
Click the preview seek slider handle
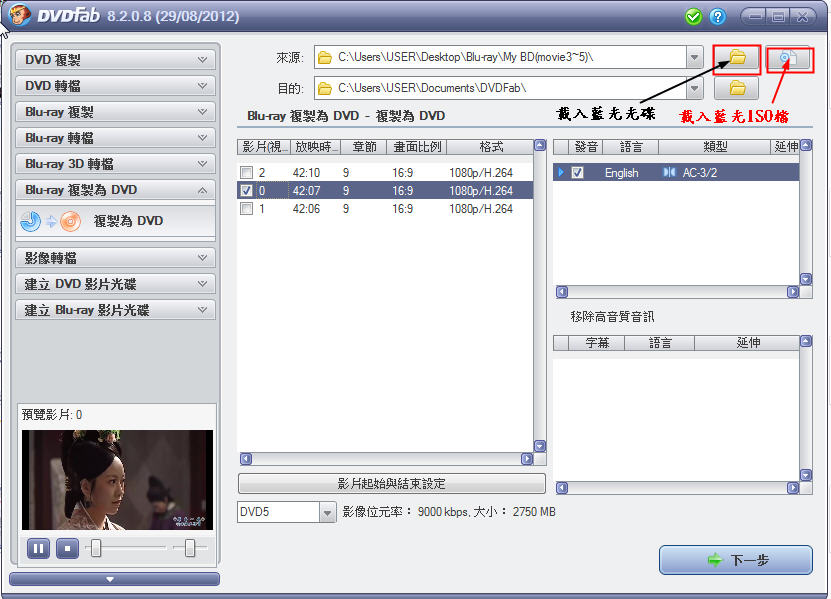click(96, 547)
